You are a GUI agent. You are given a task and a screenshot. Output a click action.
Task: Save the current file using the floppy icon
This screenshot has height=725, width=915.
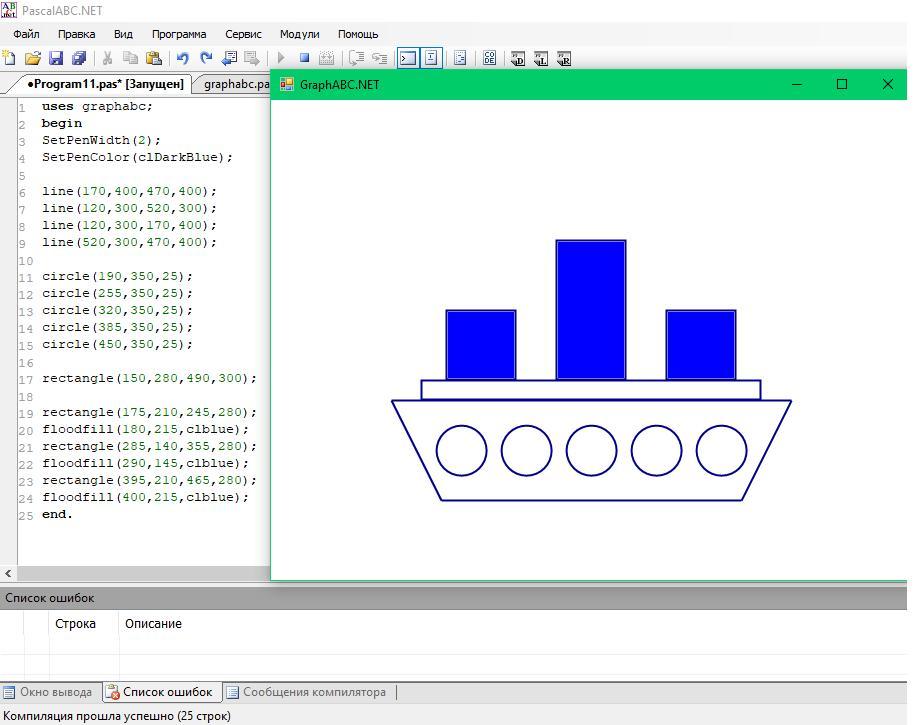55,58
